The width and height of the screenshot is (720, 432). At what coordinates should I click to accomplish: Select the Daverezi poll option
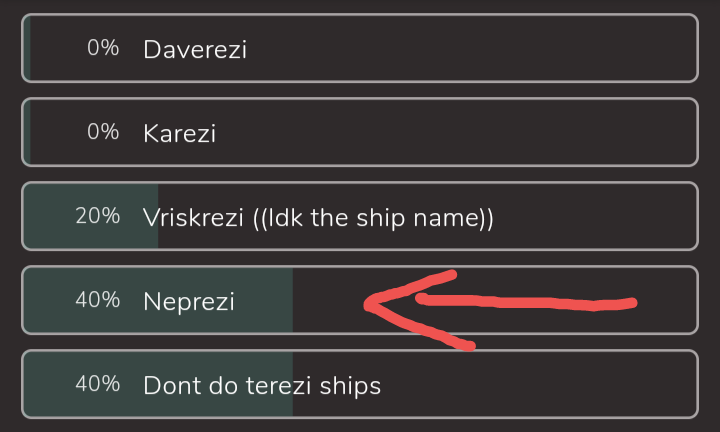pyautogui.click(x=360, y=48)
